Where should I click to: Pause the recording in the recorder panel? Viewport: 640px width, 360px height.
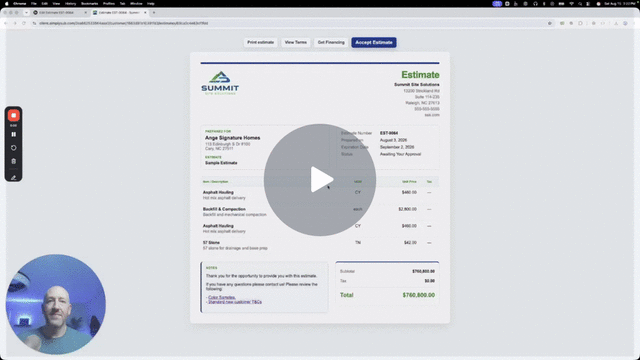13,134
